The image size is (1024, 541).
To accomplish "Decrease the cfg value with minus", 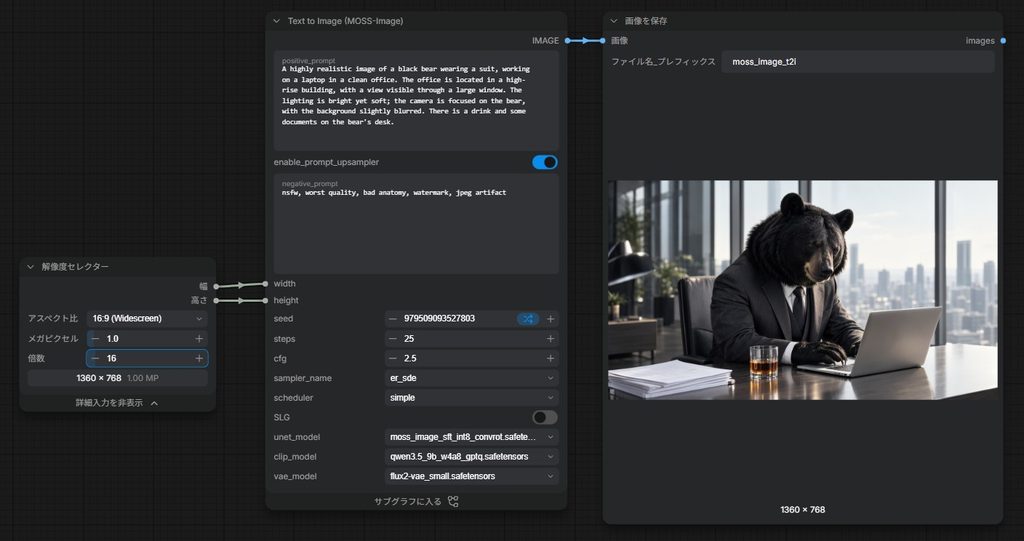I will pyautogui.click(x=392, y=358).
